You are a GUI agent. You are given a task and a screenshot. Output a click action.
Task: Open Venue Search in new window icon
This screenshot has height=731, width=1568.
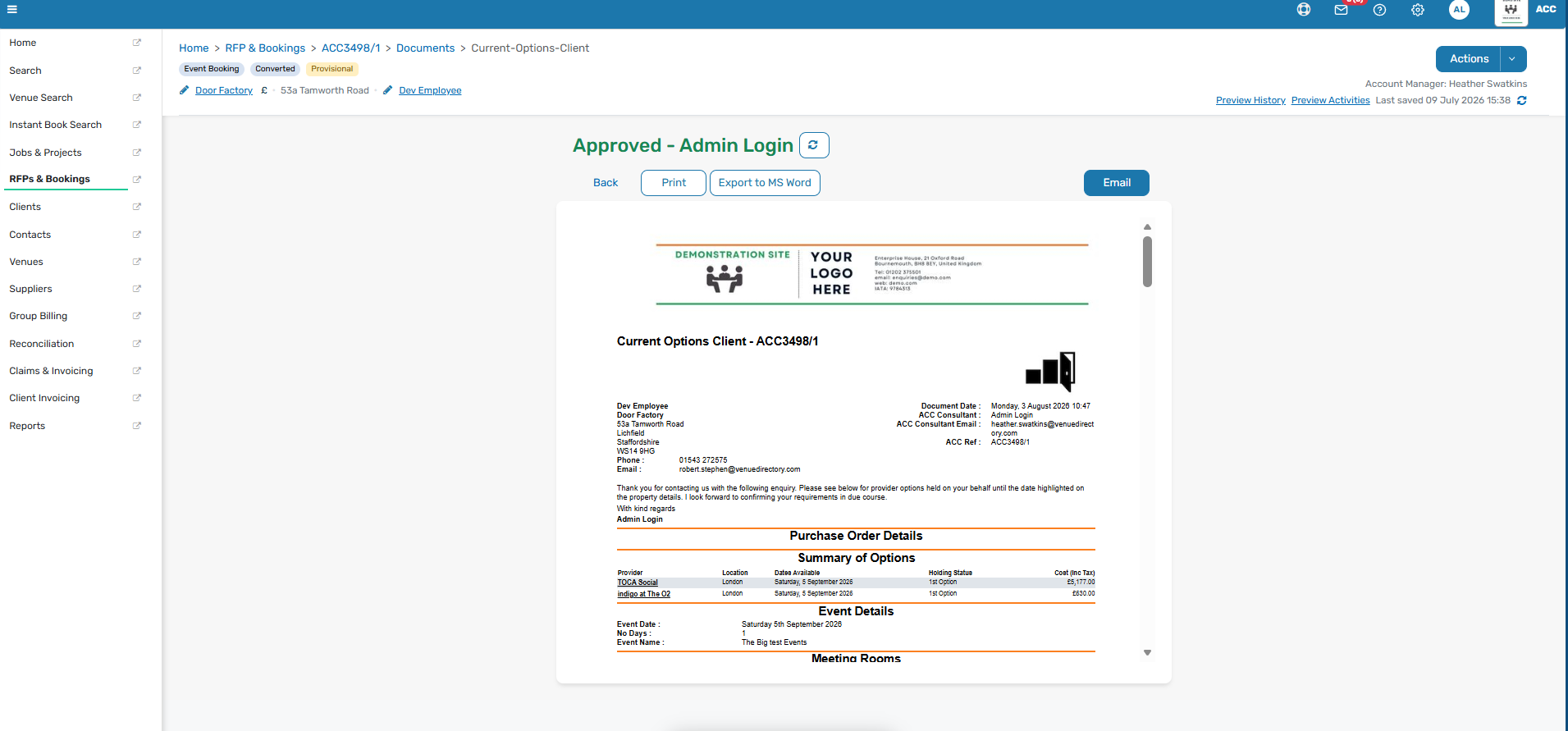point(137,98)
